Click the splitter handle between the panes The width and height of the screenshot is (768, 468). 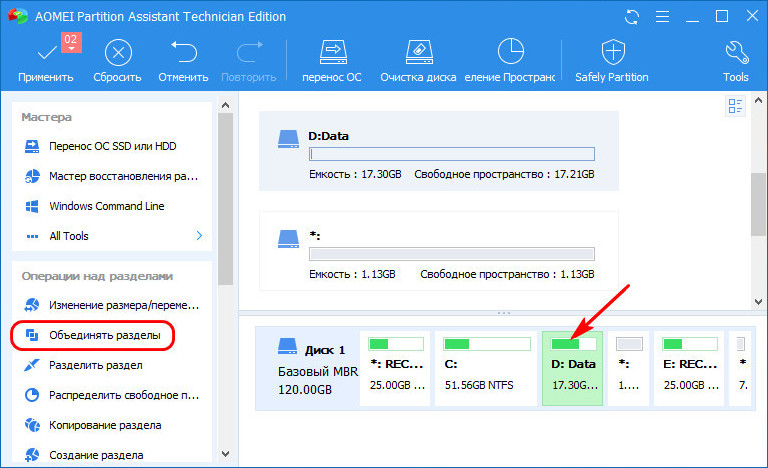pyautogui.click(x=504, y=313)
